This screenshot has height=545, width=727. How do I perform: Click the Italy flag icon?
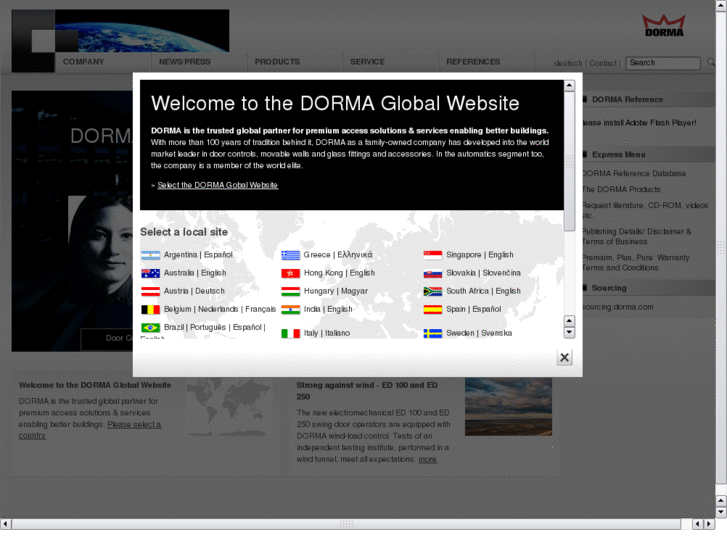point(291,333)
